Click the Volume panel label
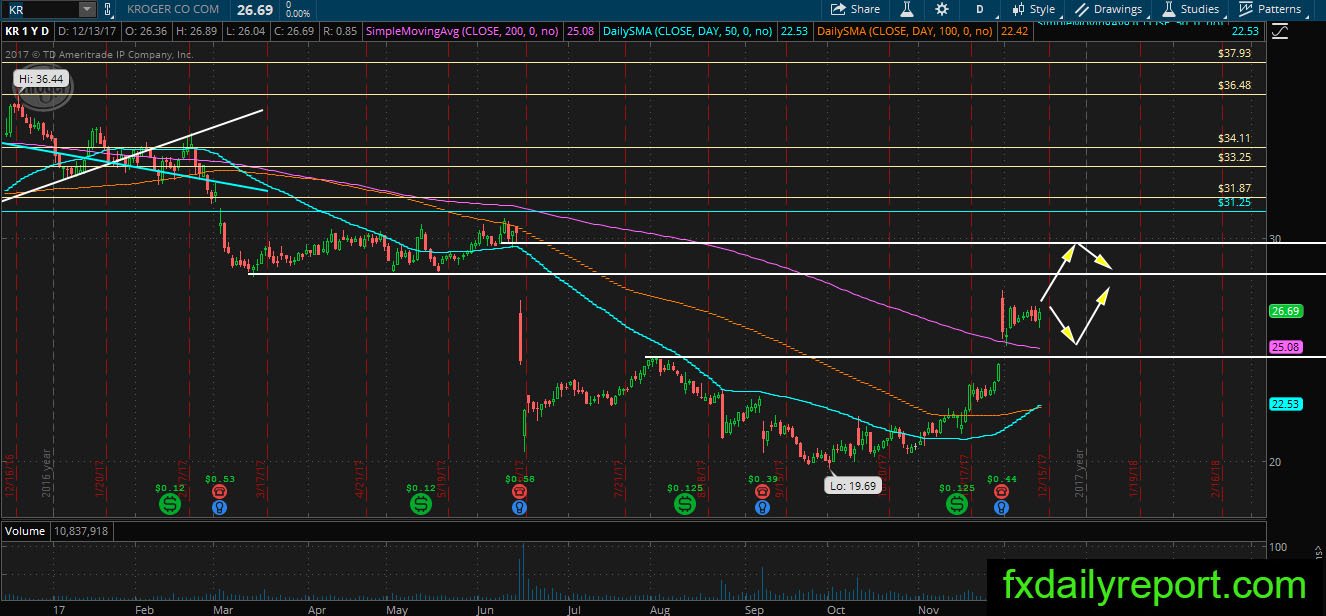Viewport: 1326px width, 616px height. (23, 532)
